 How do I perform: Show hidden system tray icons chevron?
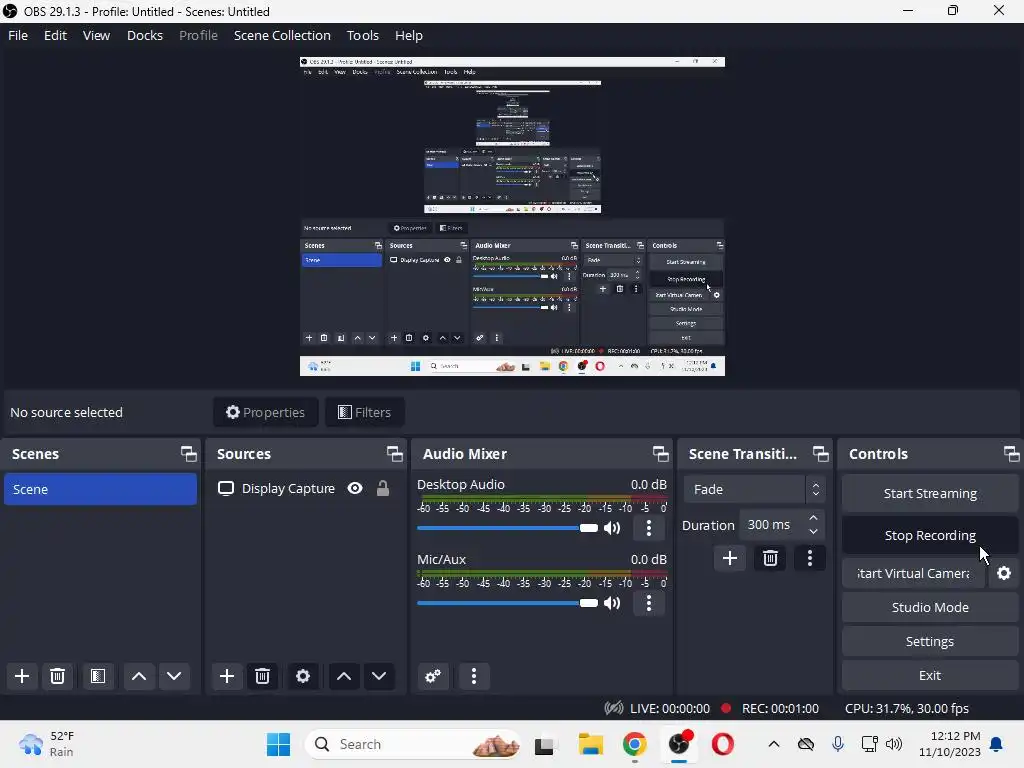coord(774,744)
